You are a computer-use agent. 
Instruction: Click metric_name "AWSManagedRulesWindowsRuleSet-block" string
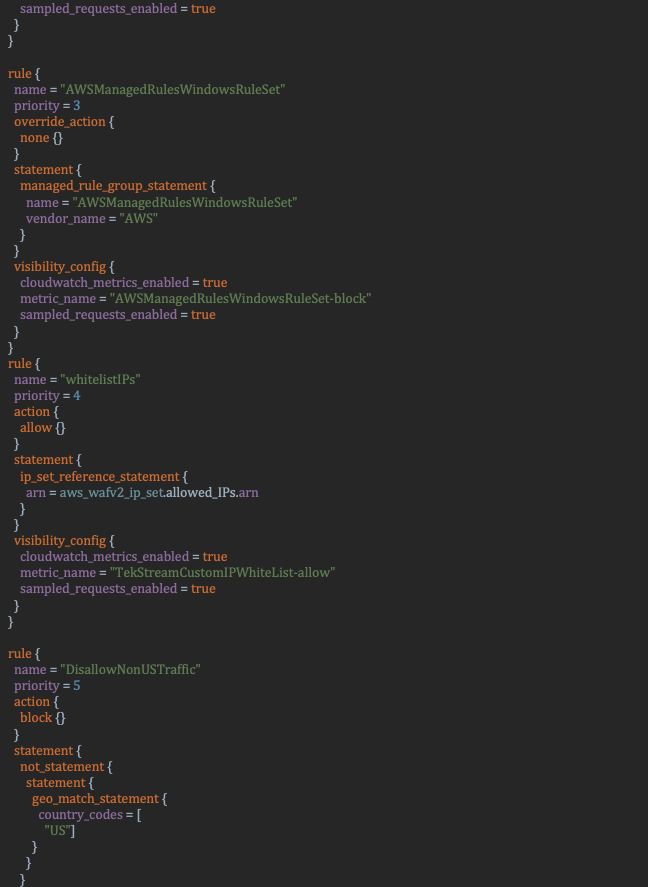point(240,299)
